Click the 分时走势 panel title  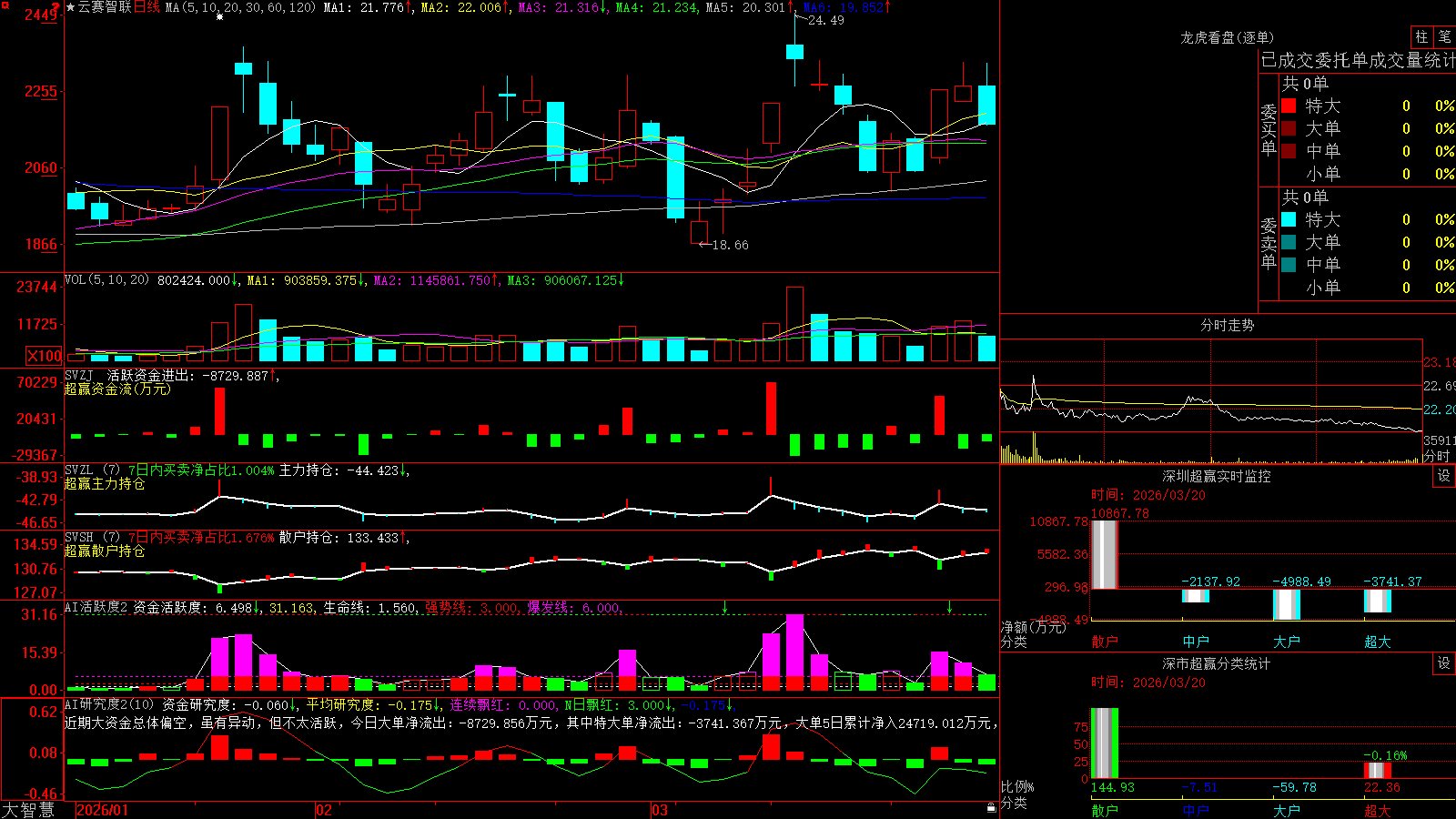[x=1228, y=325]
